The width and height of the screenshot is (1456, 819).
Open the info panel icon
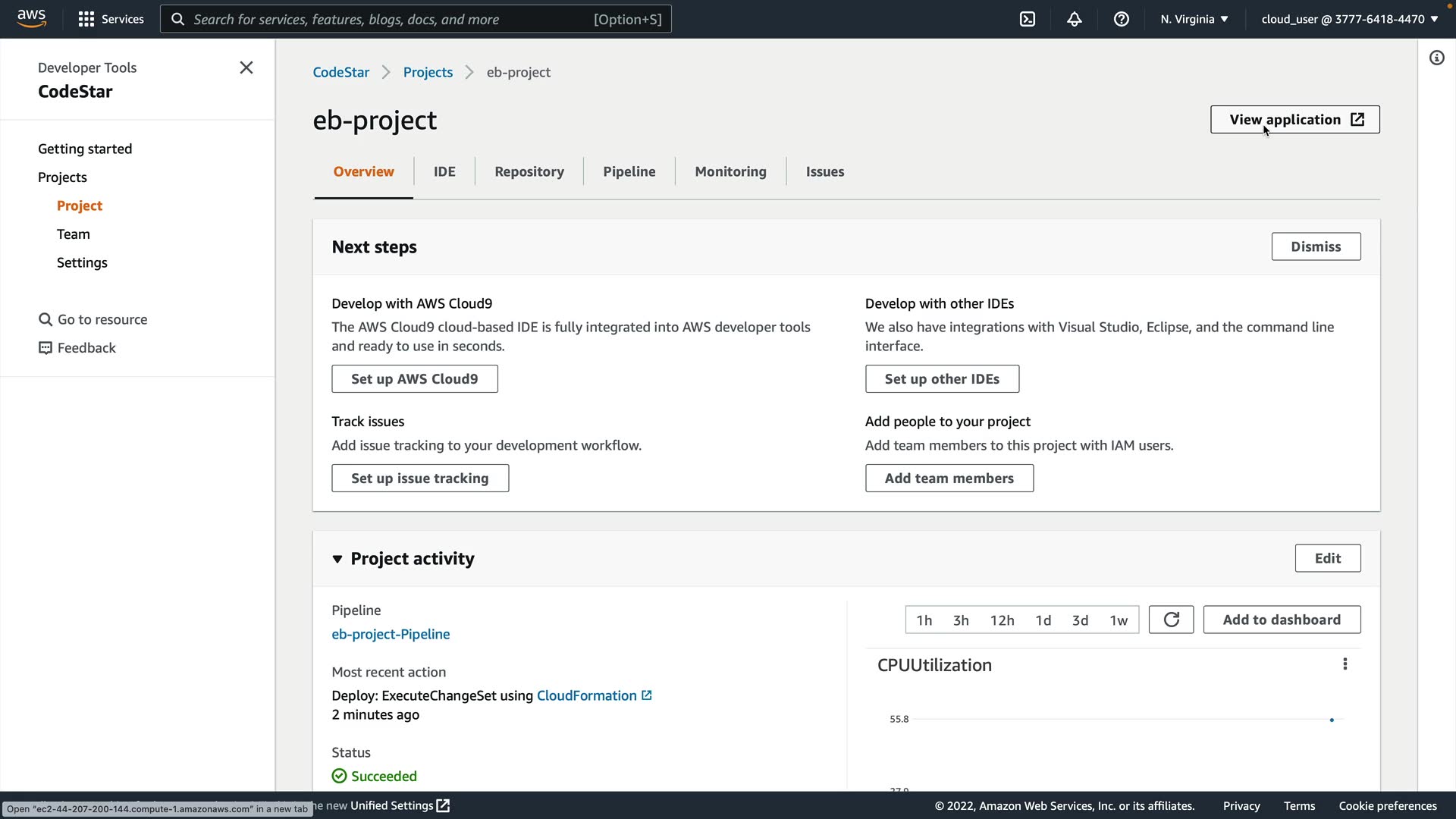[x=1436, y=58]
